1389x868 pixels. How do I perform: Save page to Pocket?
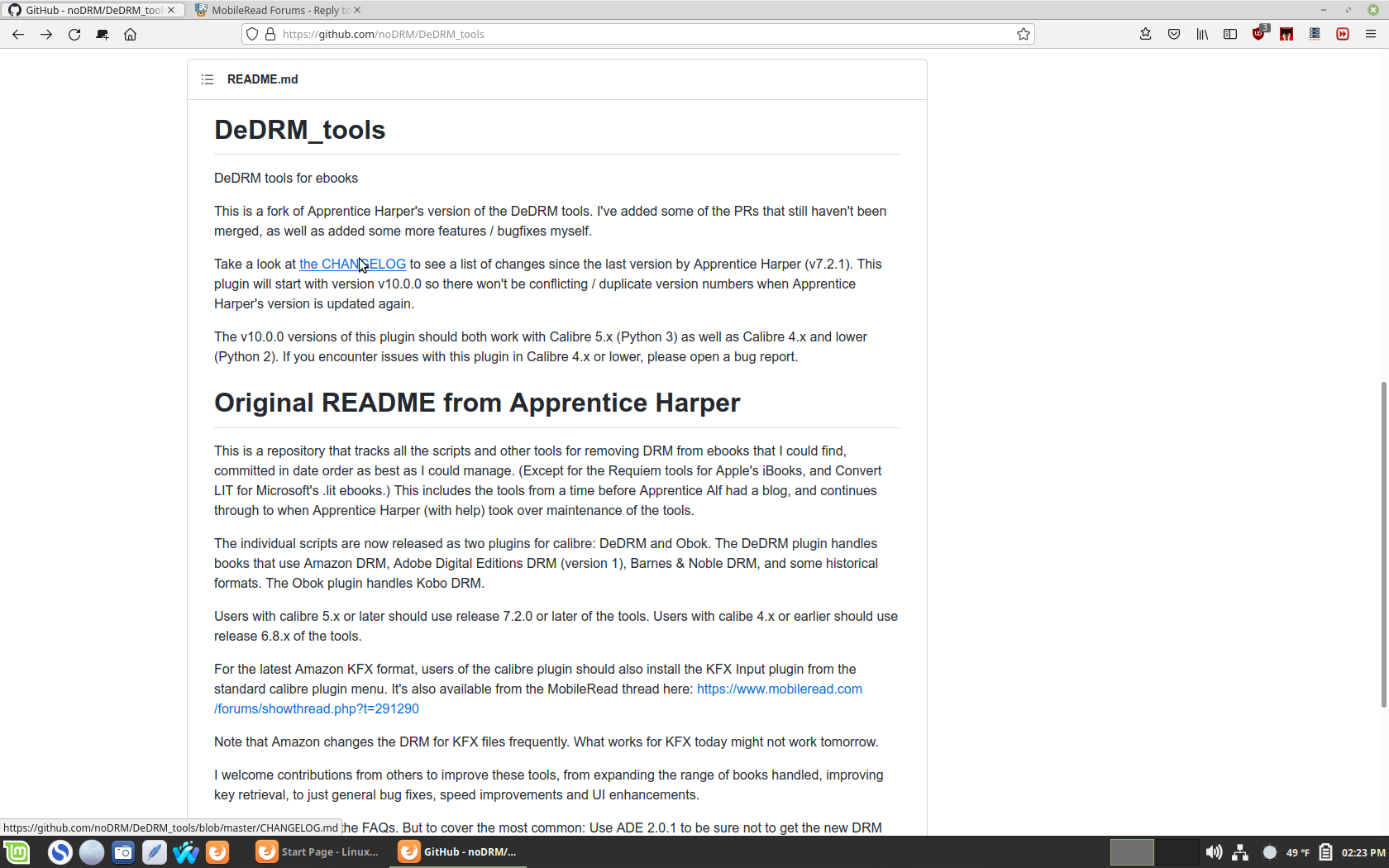tap(1174, 34)
